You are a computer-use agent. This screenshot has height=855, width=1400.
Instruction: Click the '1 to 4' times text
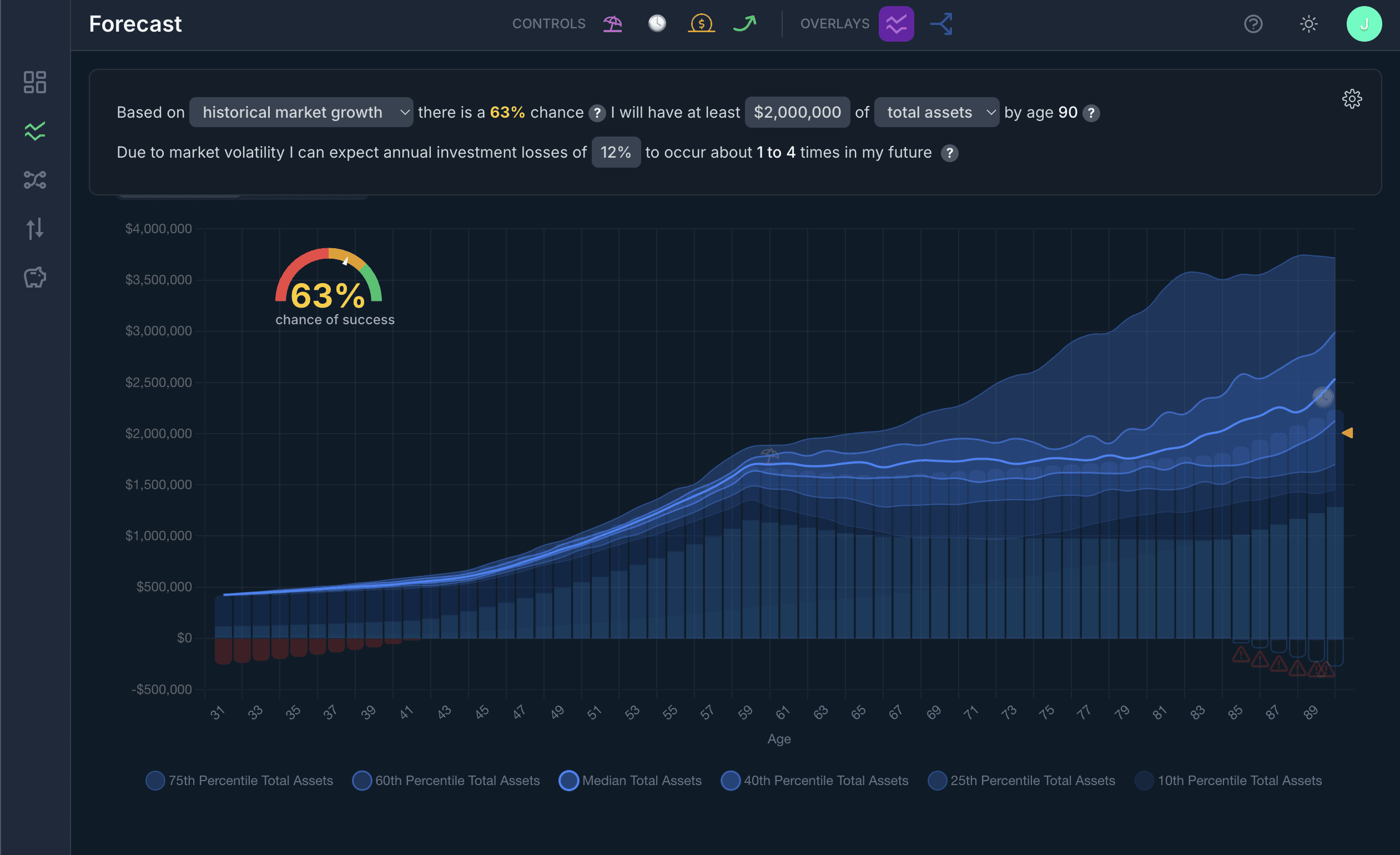click(775, 152)
